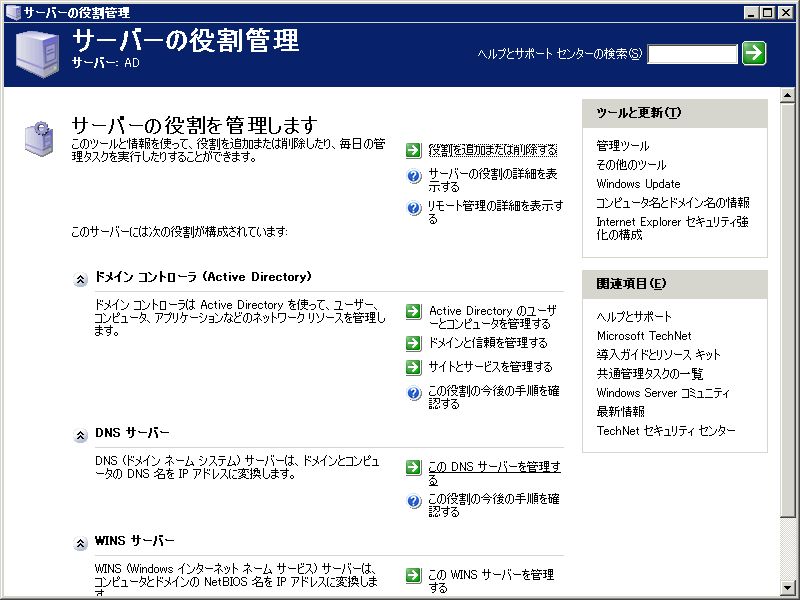The width and height of the screenshot is (800, 600).
Task: Click the vertical scrollbar up arrow
Action: click(x=787, y=95)
